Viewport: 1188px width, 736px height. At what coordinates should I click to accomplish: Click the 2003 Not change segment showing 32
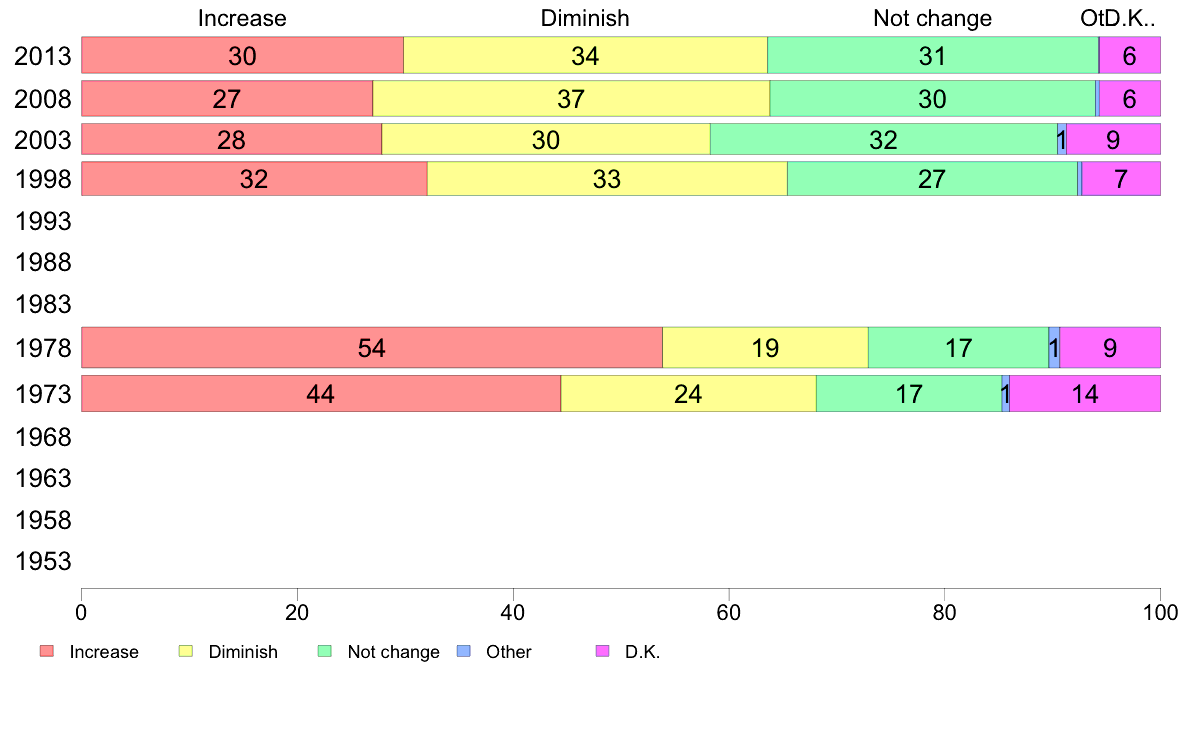pyautogui.click(x=884, y=139)
